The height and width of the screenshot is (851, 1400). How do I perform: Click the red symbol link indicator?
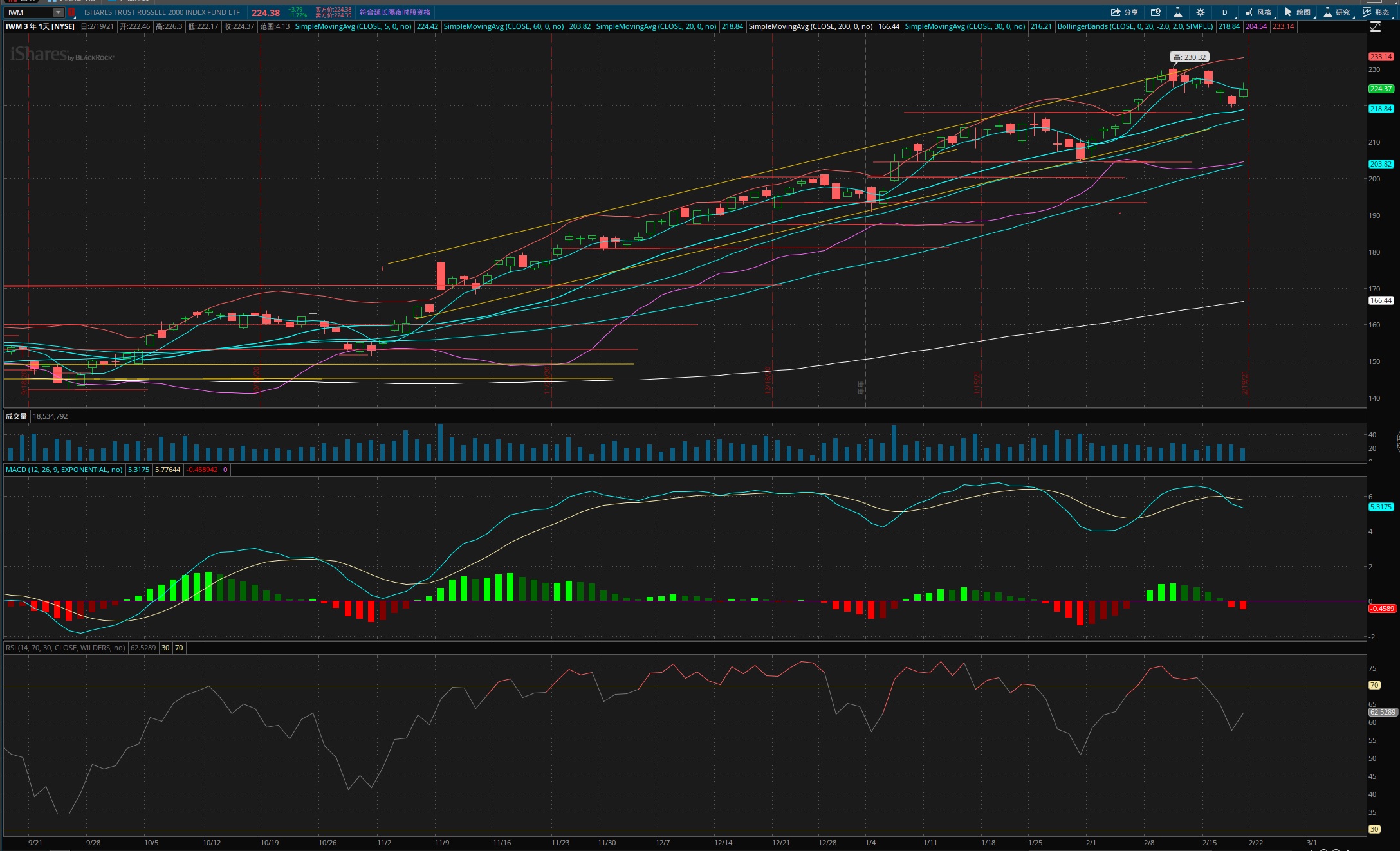71,12
